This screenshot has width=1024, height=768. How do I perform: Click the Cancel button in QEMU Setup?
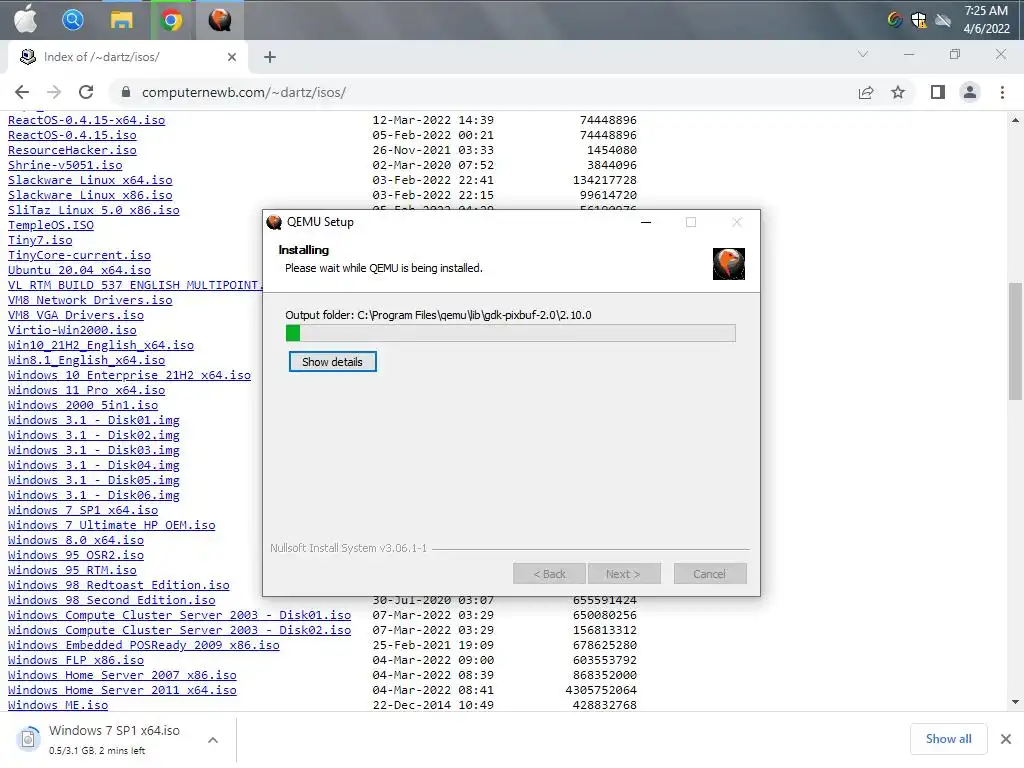coord(709,574)
